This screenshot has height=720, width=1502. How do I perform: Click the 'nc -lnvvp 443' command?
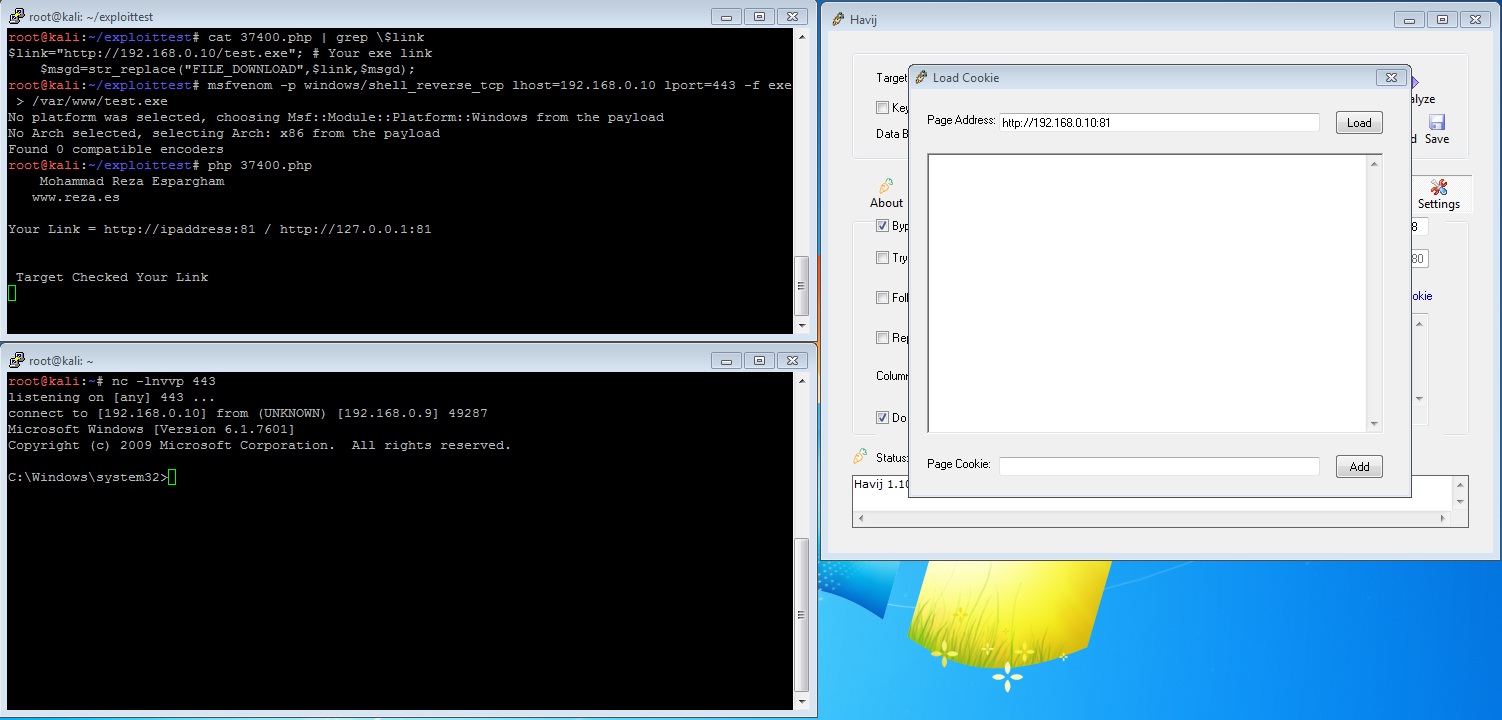(164, 381)
